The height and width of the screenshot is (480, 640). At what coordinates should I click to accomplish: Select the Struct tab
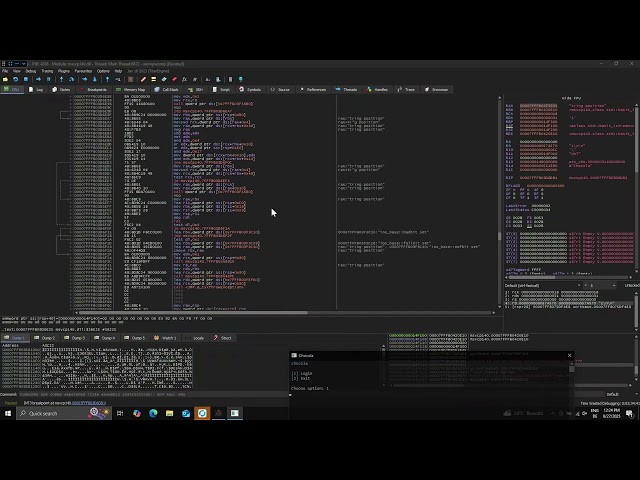coord(223,338)
